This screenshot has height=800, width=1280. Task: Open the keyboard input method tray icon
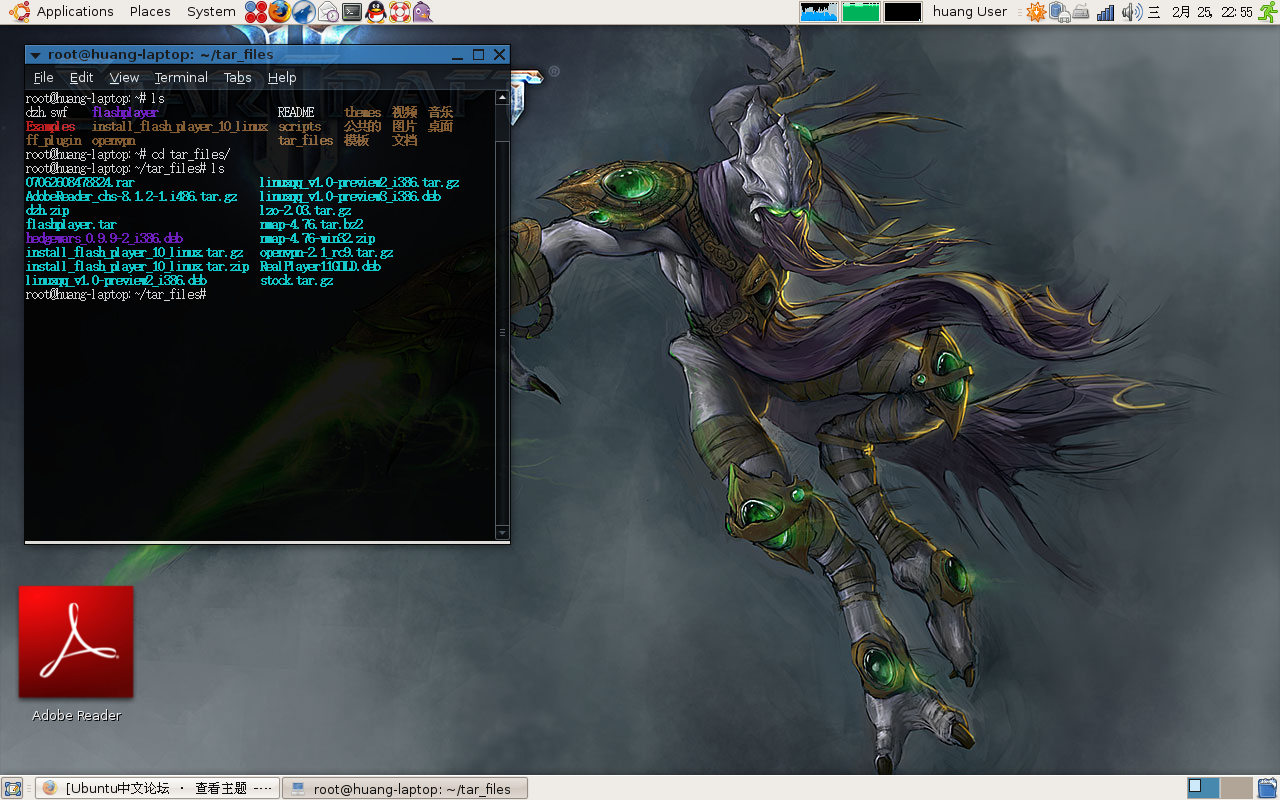1081,12
